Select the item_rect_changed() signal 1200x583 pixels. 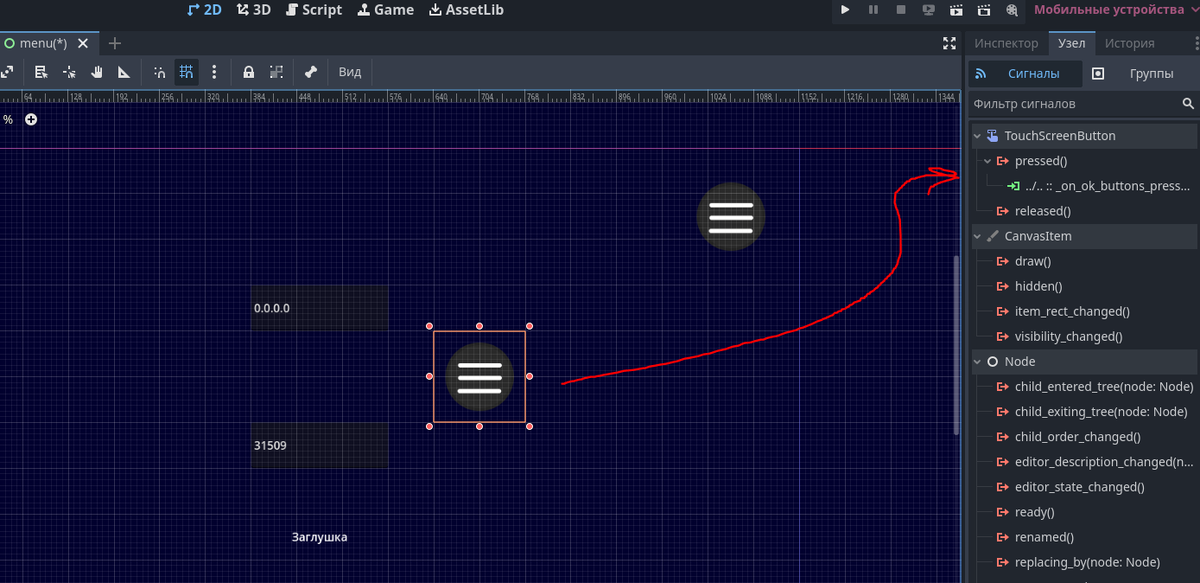(x=1072, y=311)
